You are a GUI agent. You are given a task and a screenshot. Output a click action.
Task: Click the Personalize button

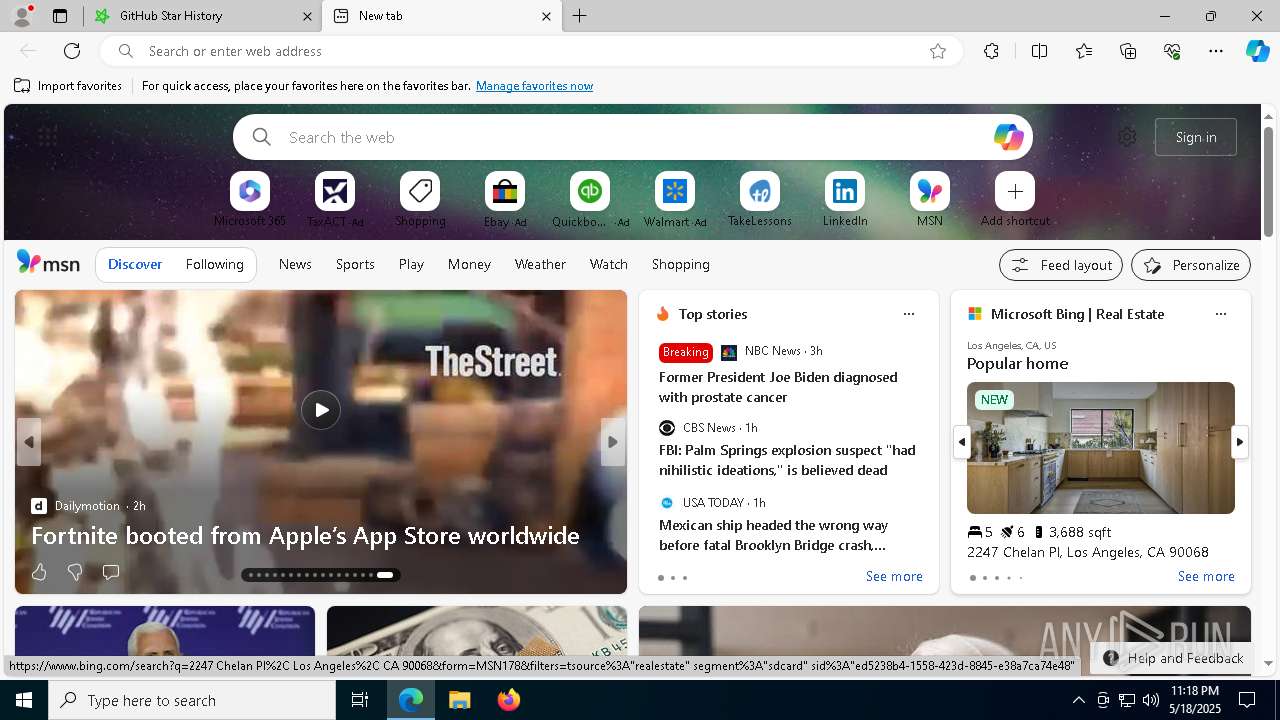point(1191,265)
